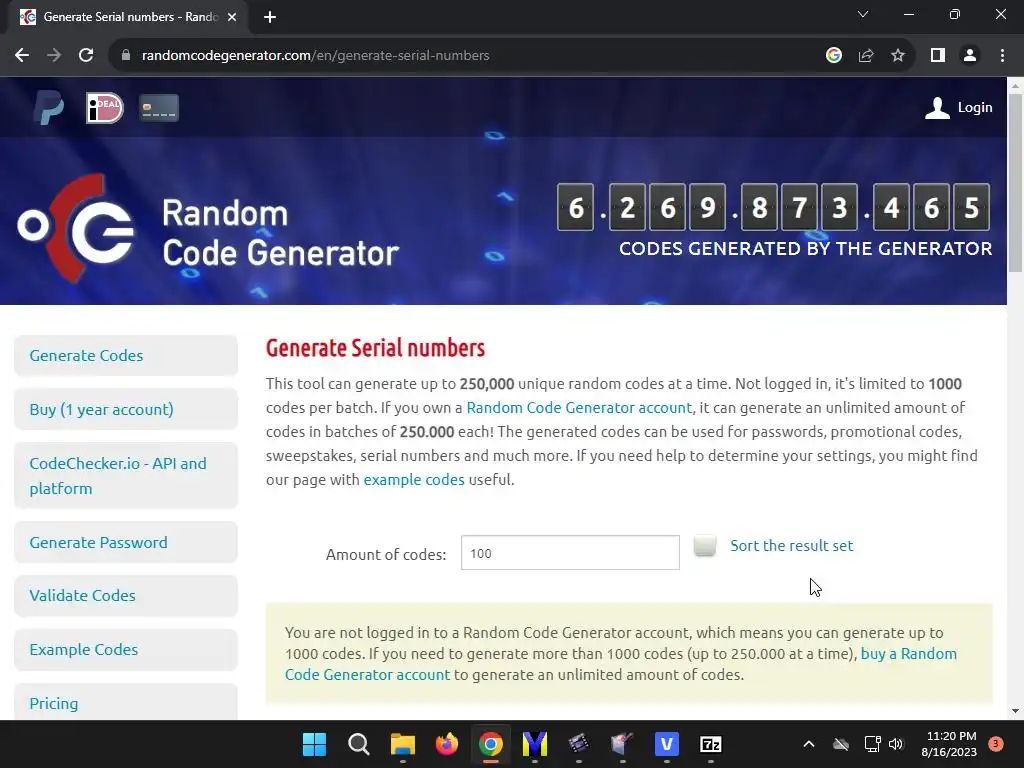Screen dimensions: 1024x768
Task: Click the CODES GENERATED BY THE GENERATOR text
Action: click(806, 249)
